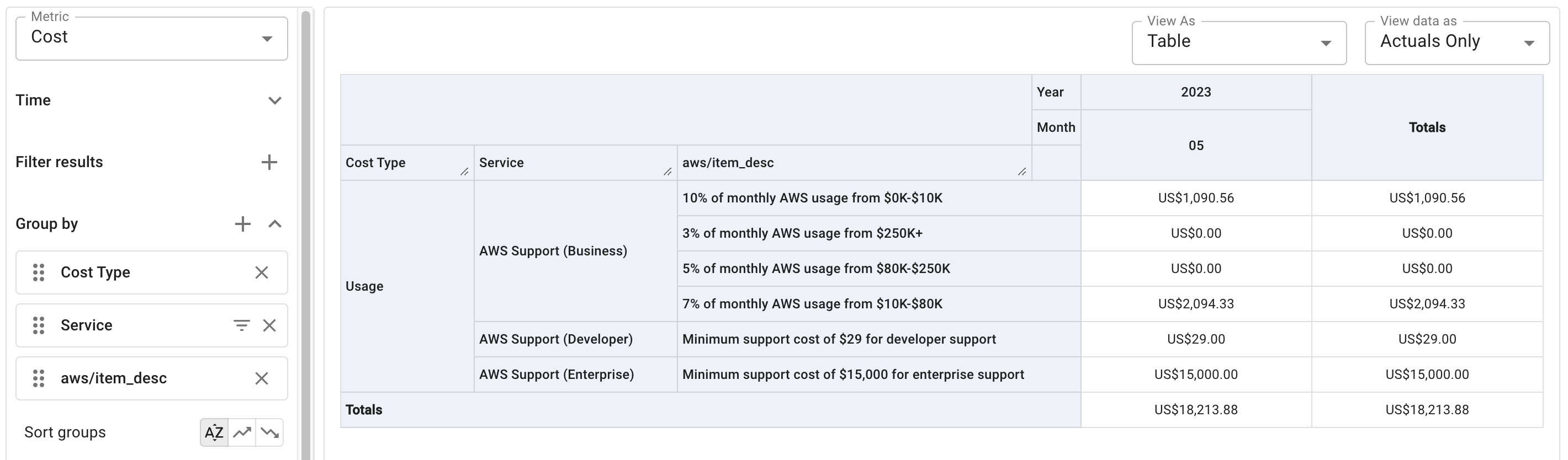Click the 10% of monthly AWS usage row
Screen dimensions: 1568x460
click(879, 198)
